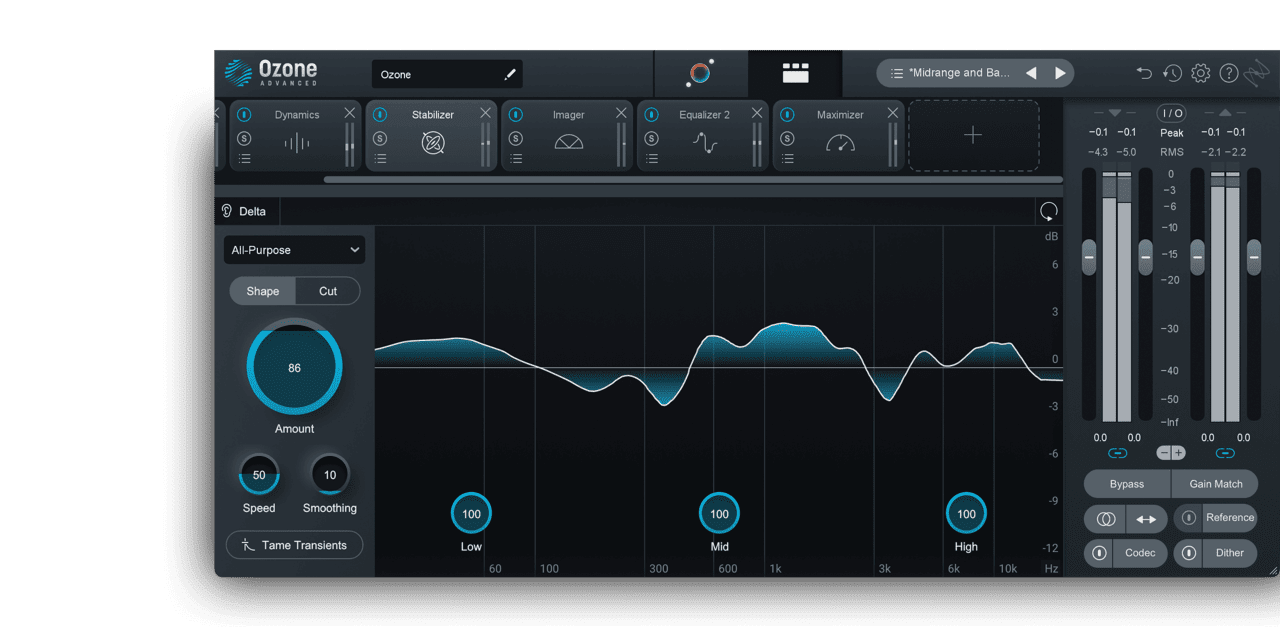Screen dimensions: 1280x627
Task: Remove the Dynamics module with its X
Action: tap(349, 113)
